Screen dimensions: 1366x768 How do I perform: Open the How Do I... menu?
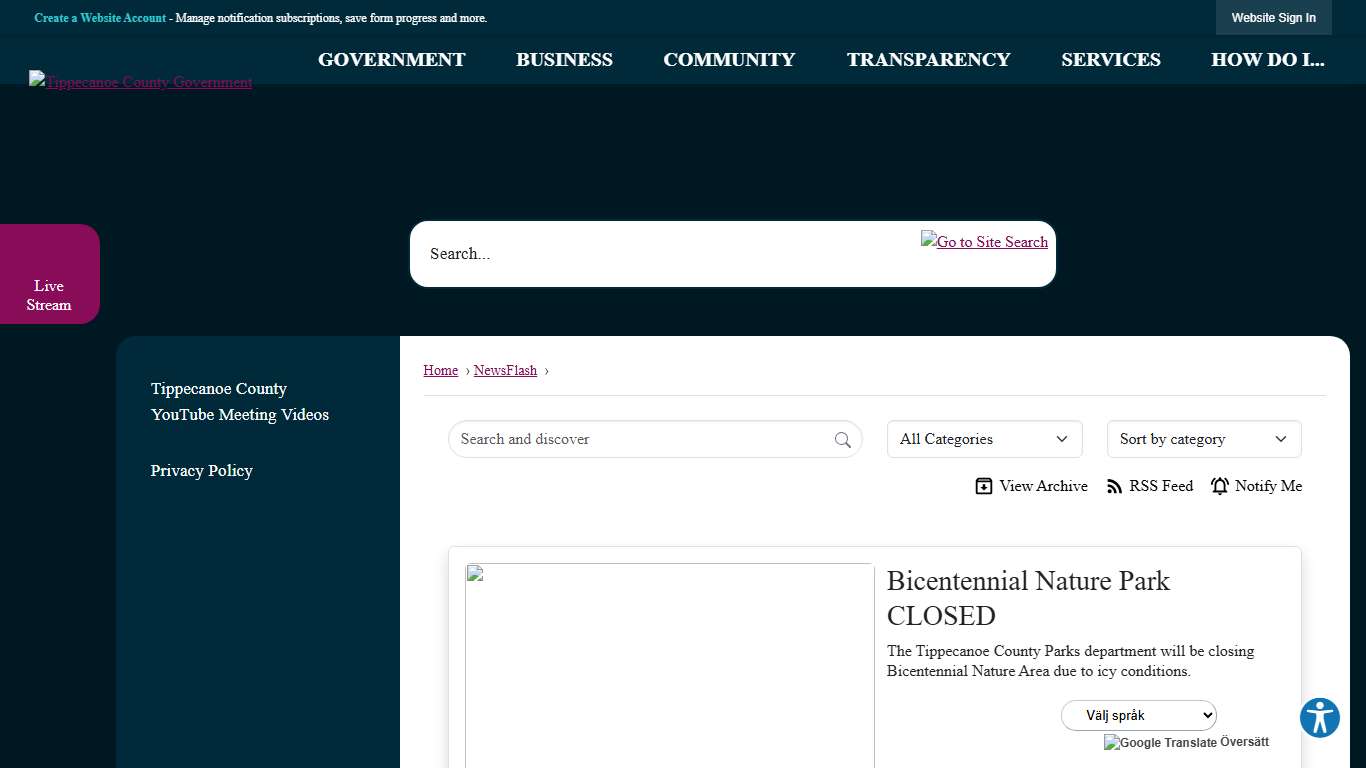click(x=1267, y=60)
